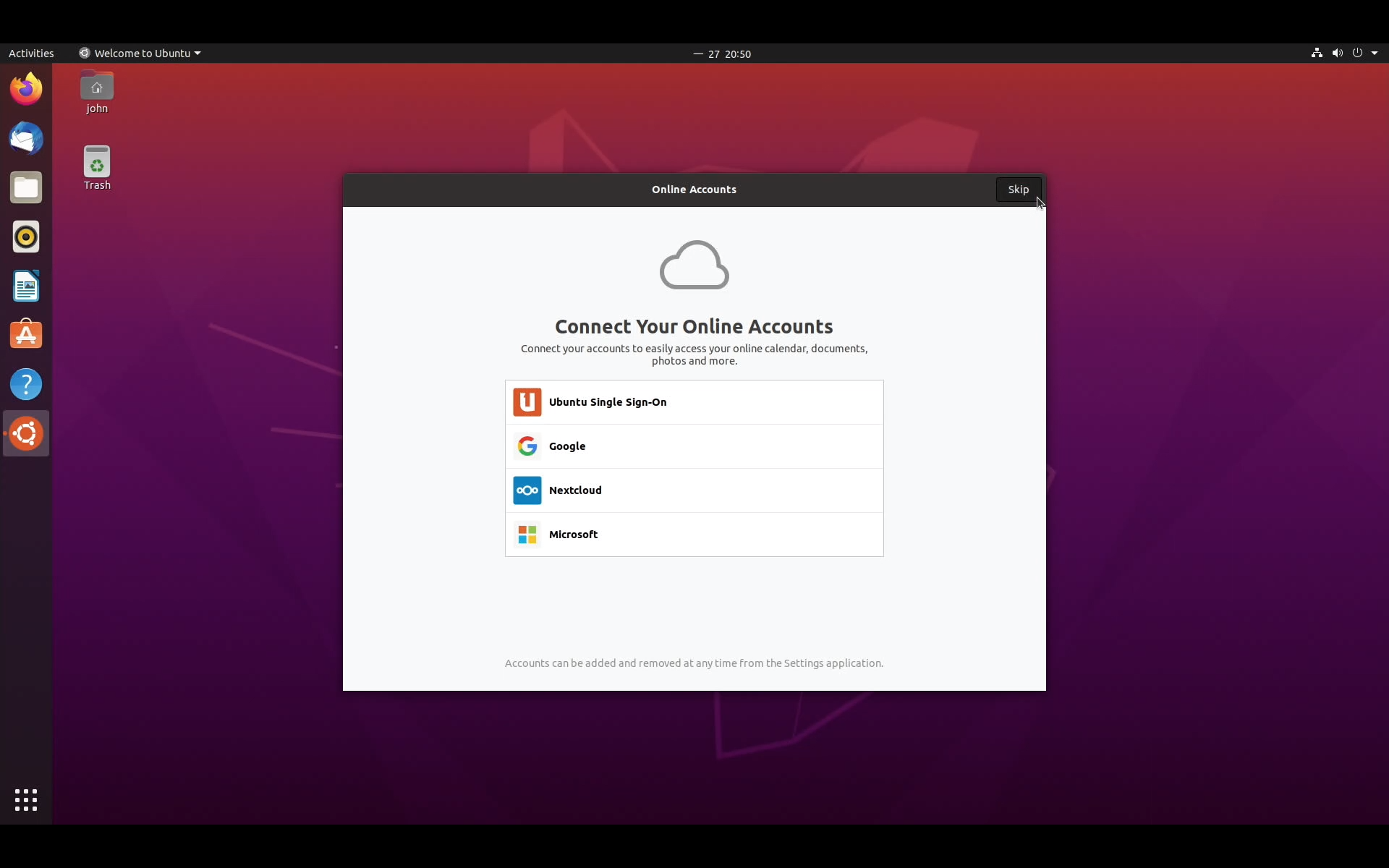Open LibreOffice Writer from the dock
1389x868 pixels.
26,286
